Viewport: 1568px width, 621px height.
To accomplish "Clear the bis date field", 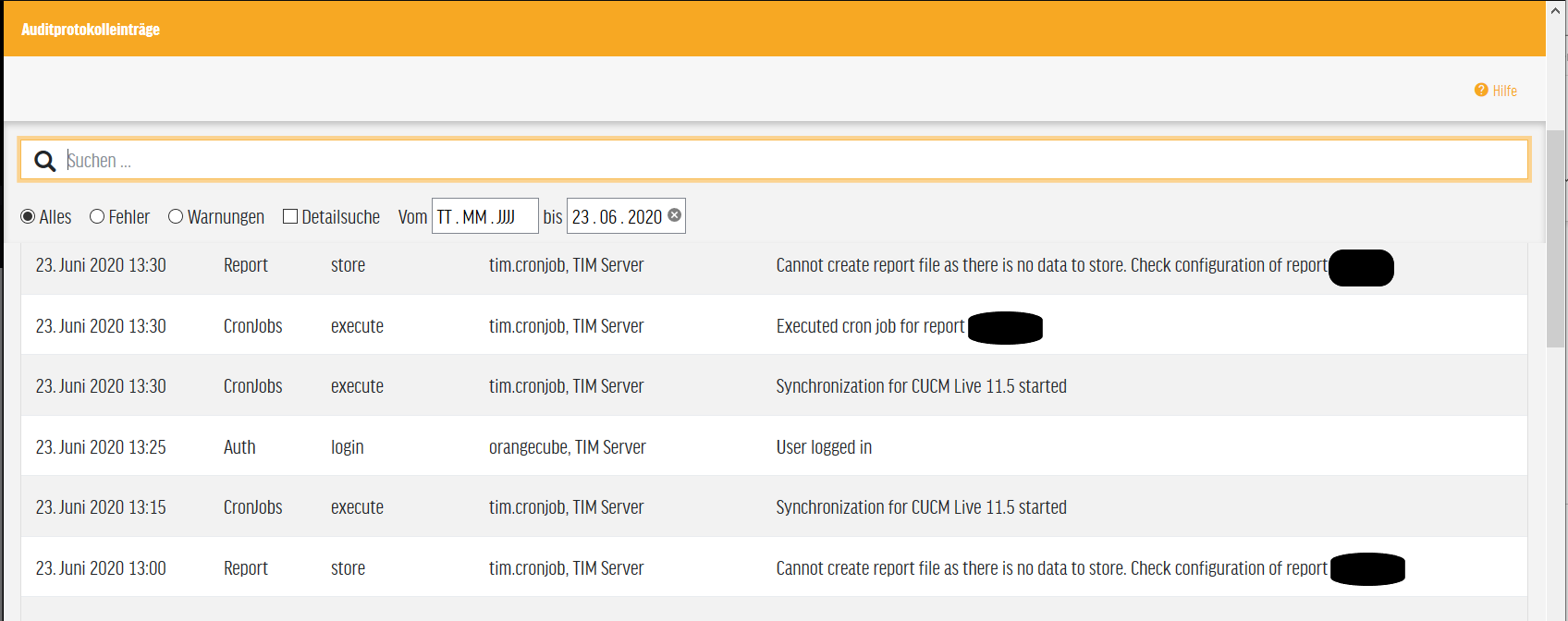I will coord(675,215).
